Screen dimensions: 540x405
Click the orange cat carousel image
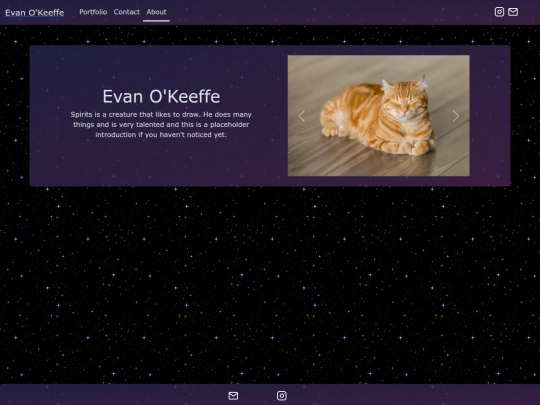[378, 115]
